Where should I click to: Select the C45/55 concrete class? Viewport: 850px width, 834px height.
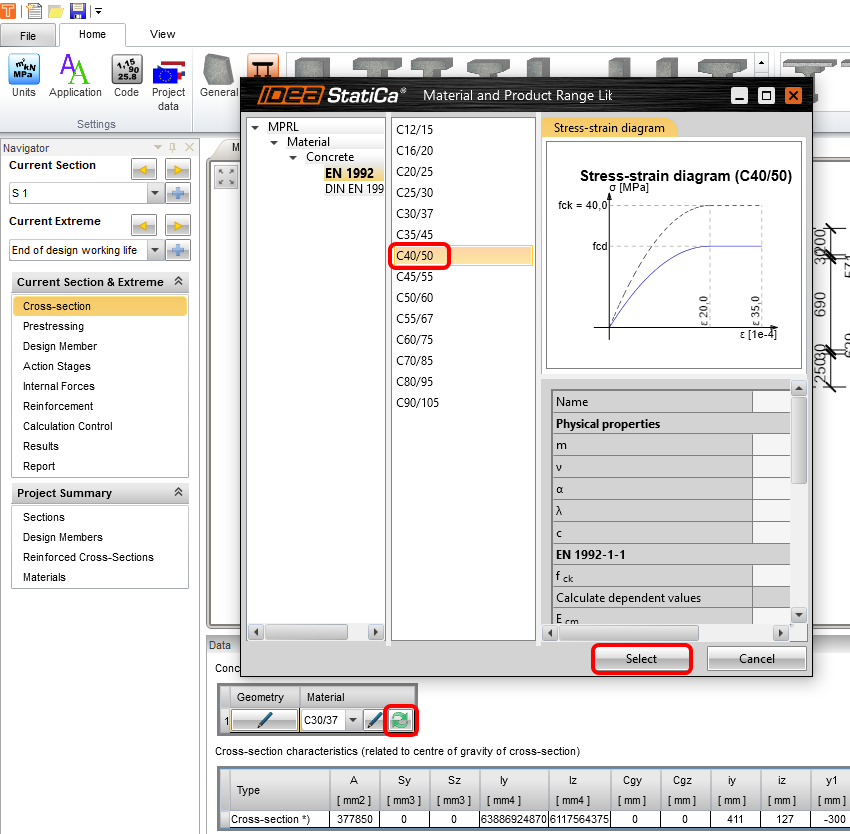(x=415, y=277)
